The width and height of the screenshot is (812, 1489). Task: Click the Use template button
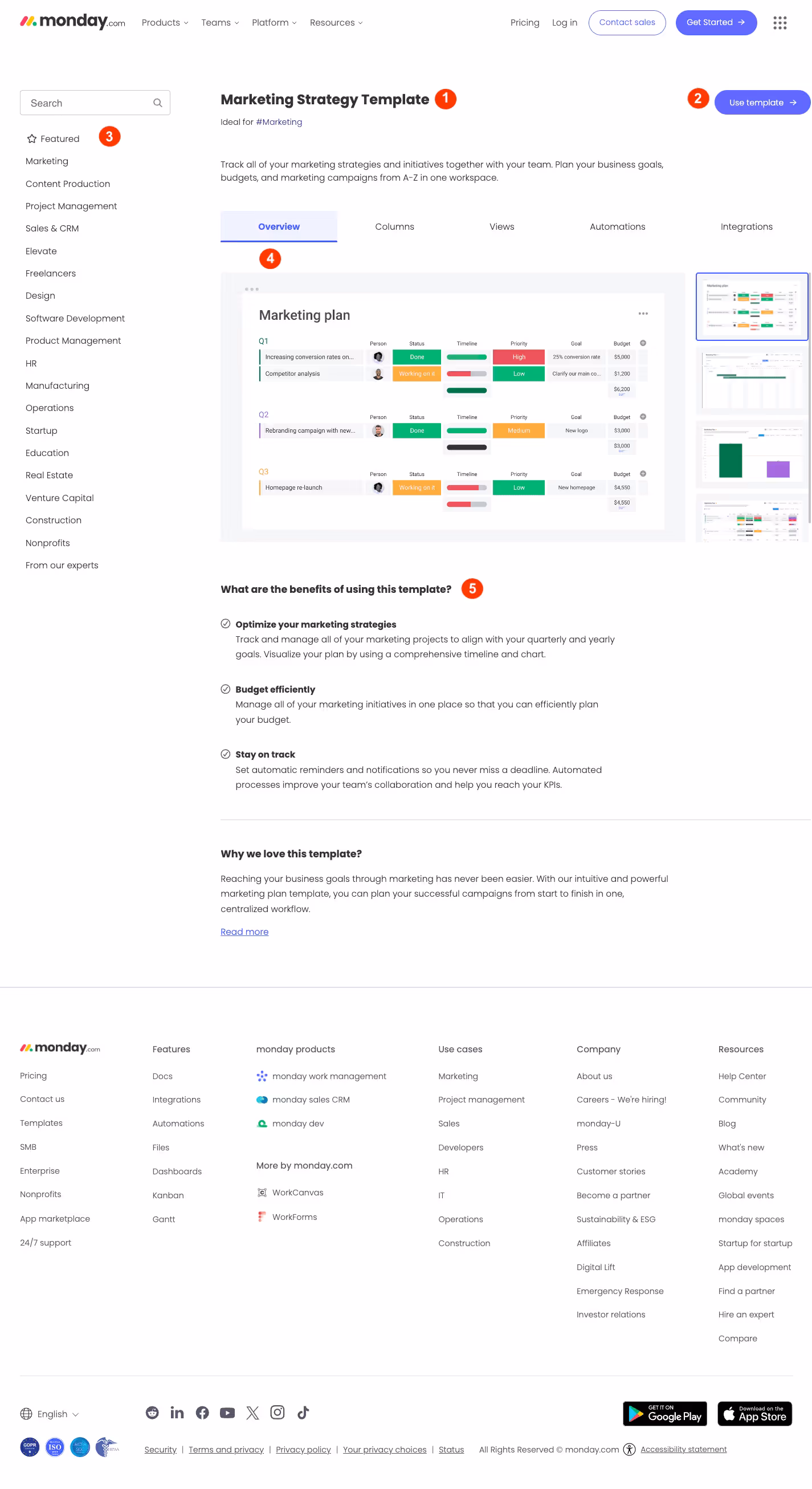click(x=762, y=102)
